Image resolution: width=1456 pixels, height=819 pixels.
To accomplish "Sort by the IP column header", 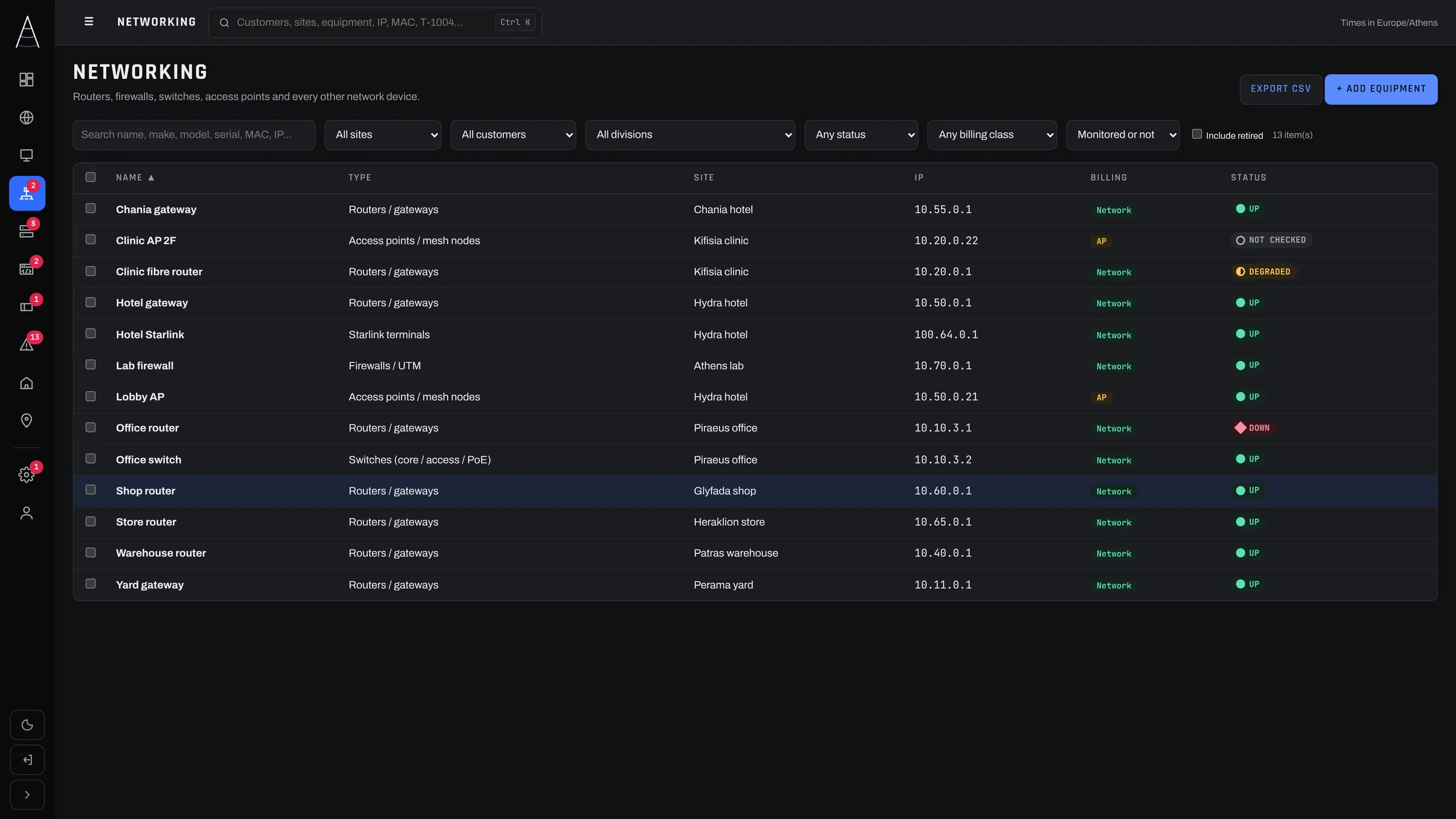I will click(919, 178).
